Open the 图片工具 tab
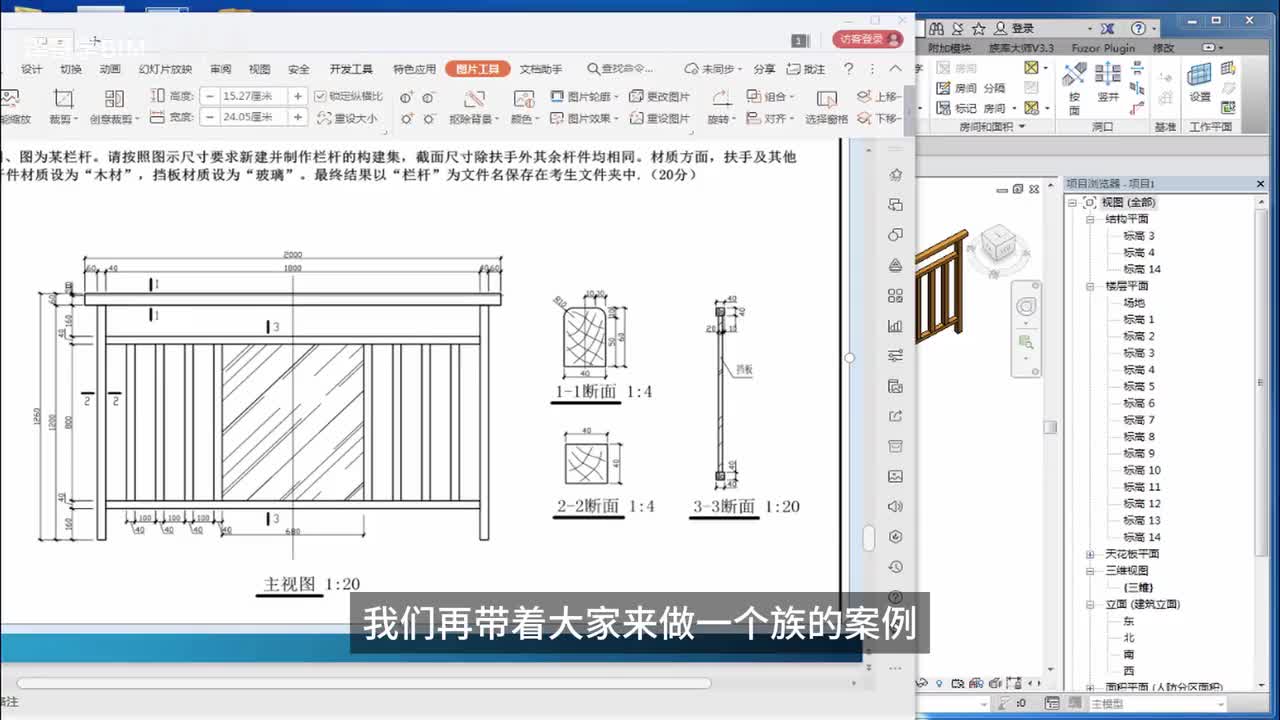The image size is (1280, 720). click(477, 69)
